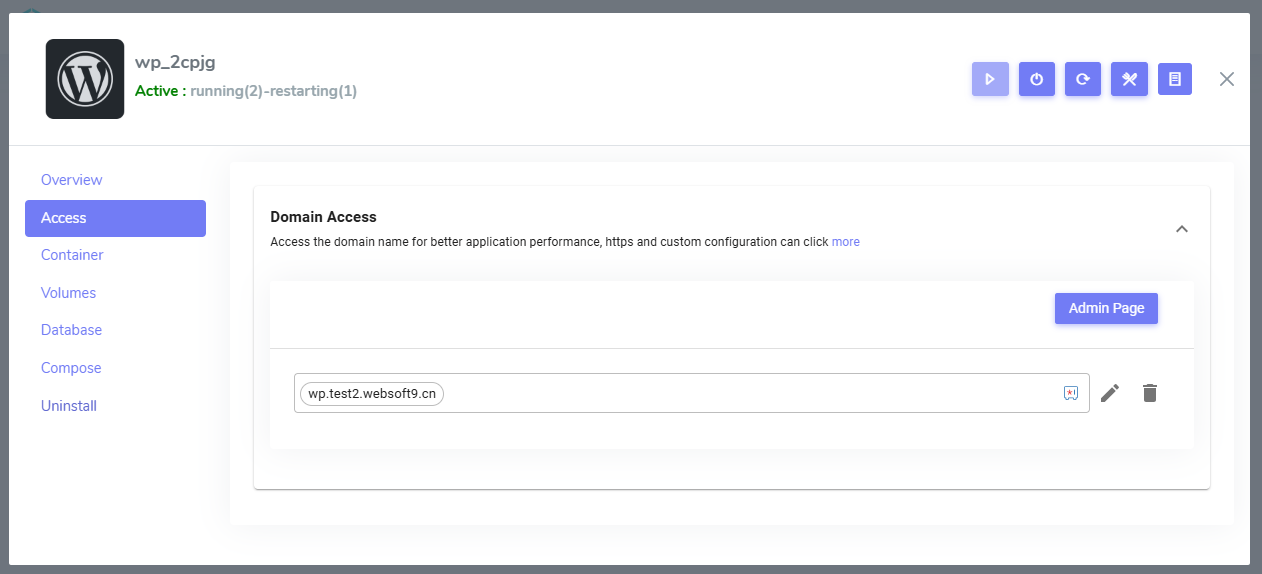Collapse the Domain Access section
The height and width of the screenshot is (574, 1262).
(x=1181, y=229)
